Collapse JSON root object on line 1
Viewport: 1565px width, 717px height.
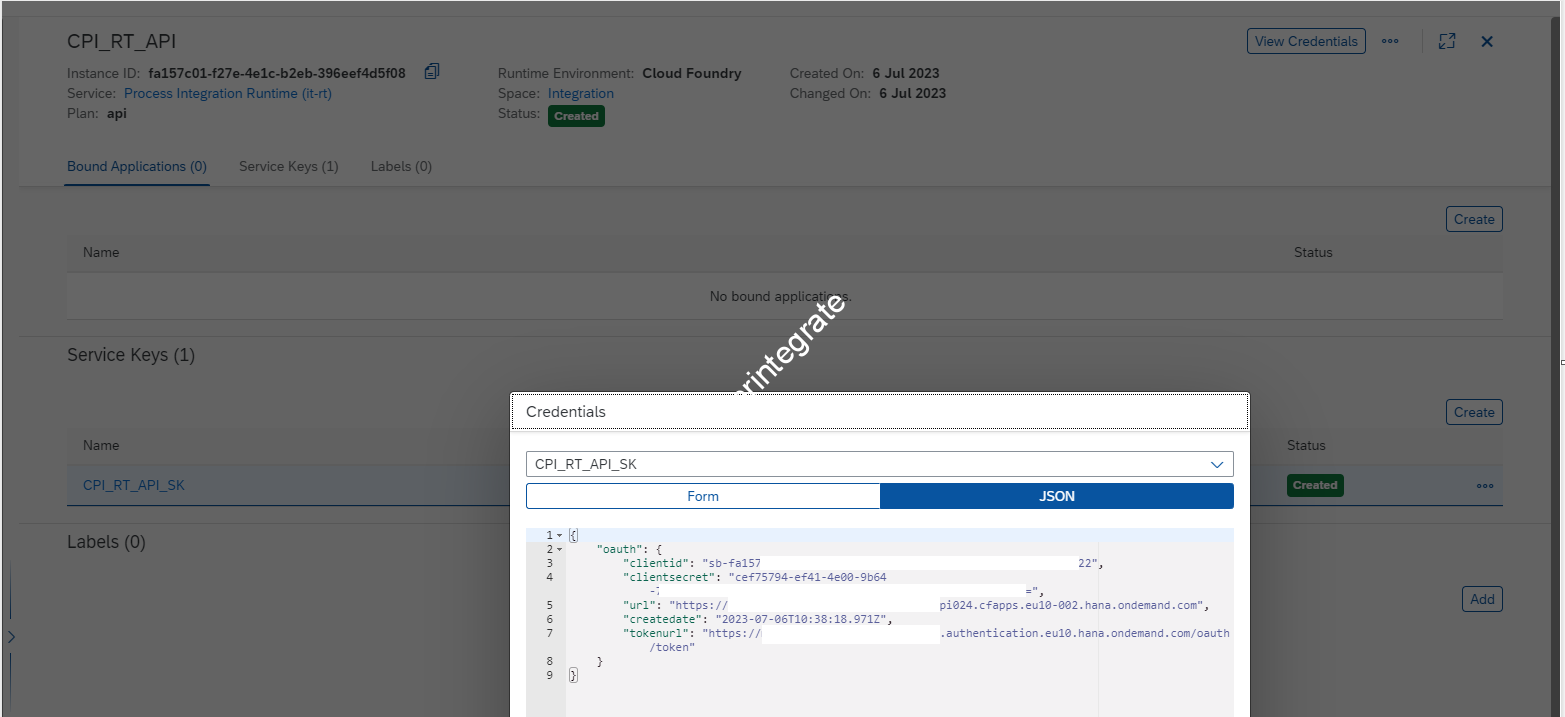[559, 536]
